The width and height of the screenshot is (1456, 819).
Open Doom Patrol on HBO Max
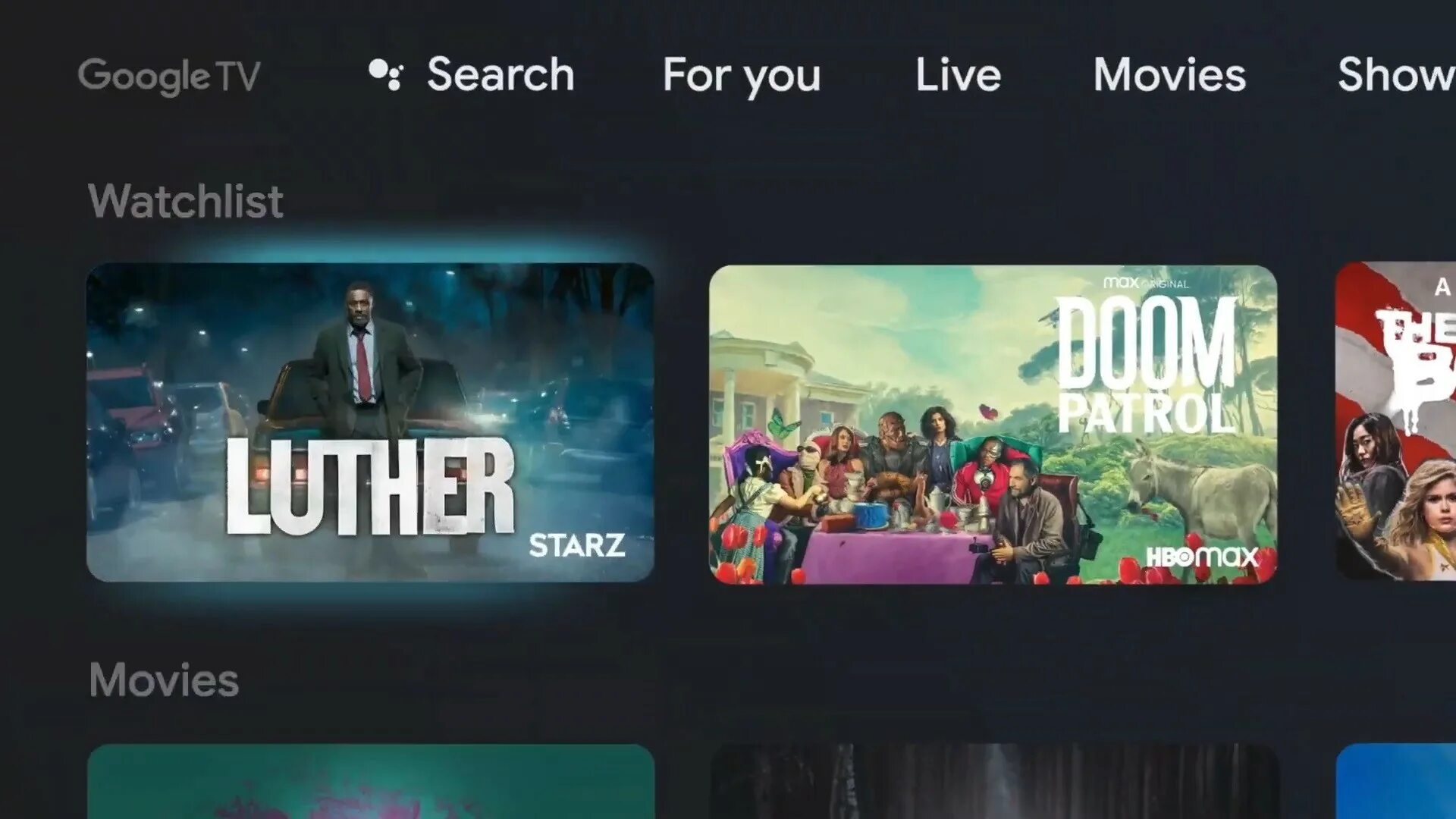click(994, 423)
